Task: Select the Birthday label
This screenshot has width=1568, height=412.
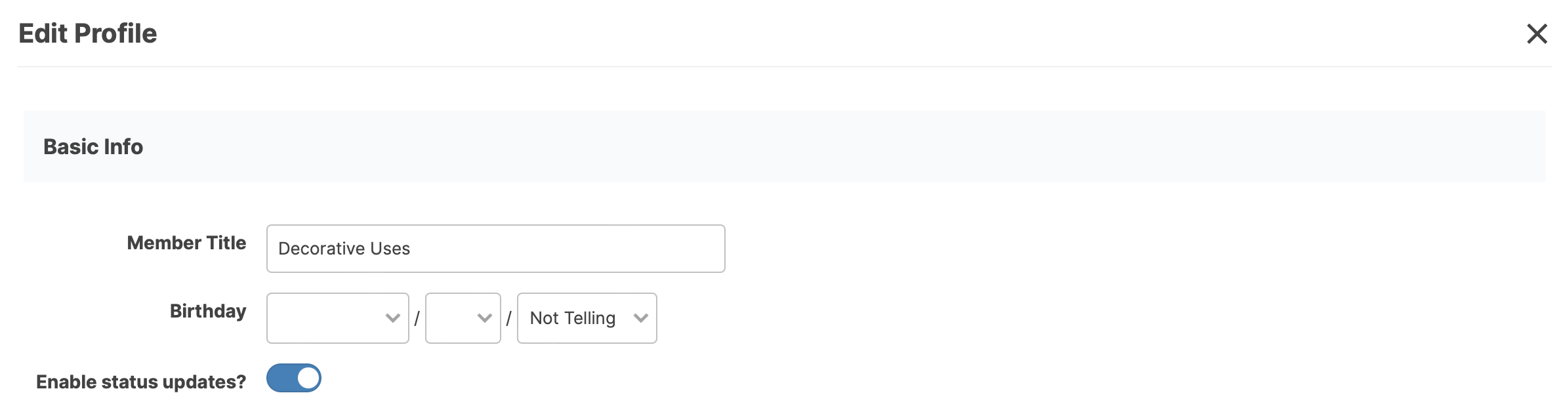Action: (208, 311)
